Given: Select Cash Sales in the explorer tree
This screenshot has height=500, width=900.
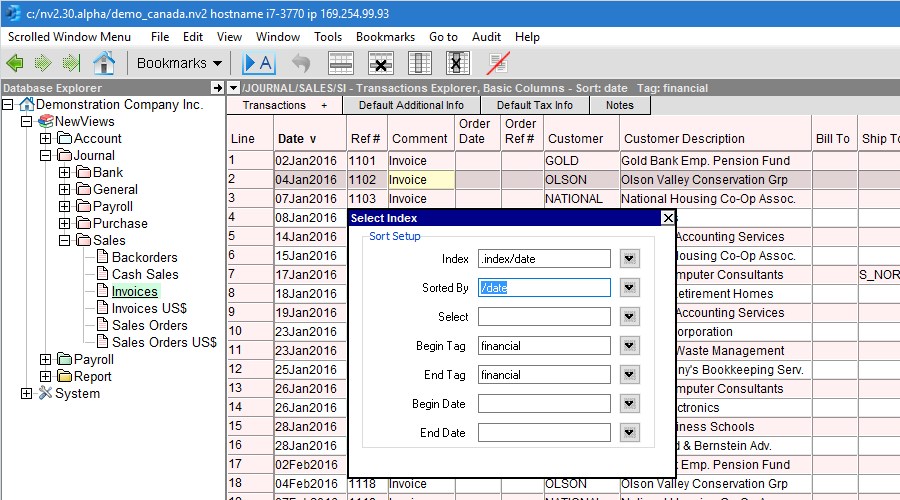Looking at the screenshot, I should coord(144,274).
